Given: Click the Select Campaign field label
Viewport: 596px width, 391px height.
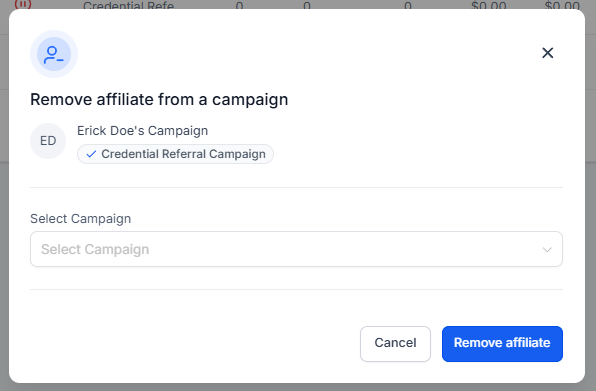Looking at the screenshot, I should pyautogui.click(x=81, y=219).
